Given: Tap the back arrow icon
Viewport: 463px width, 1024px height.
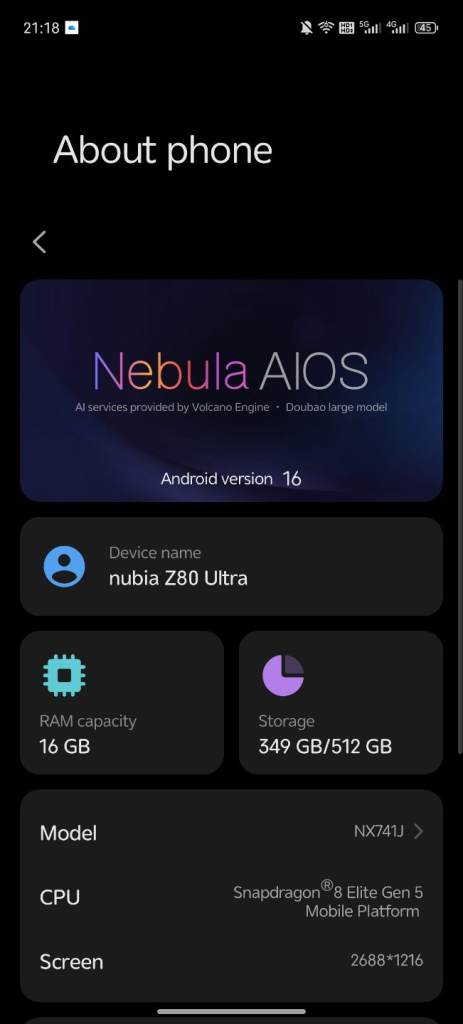Looking at the screenshot, I should tap(39, 242).
